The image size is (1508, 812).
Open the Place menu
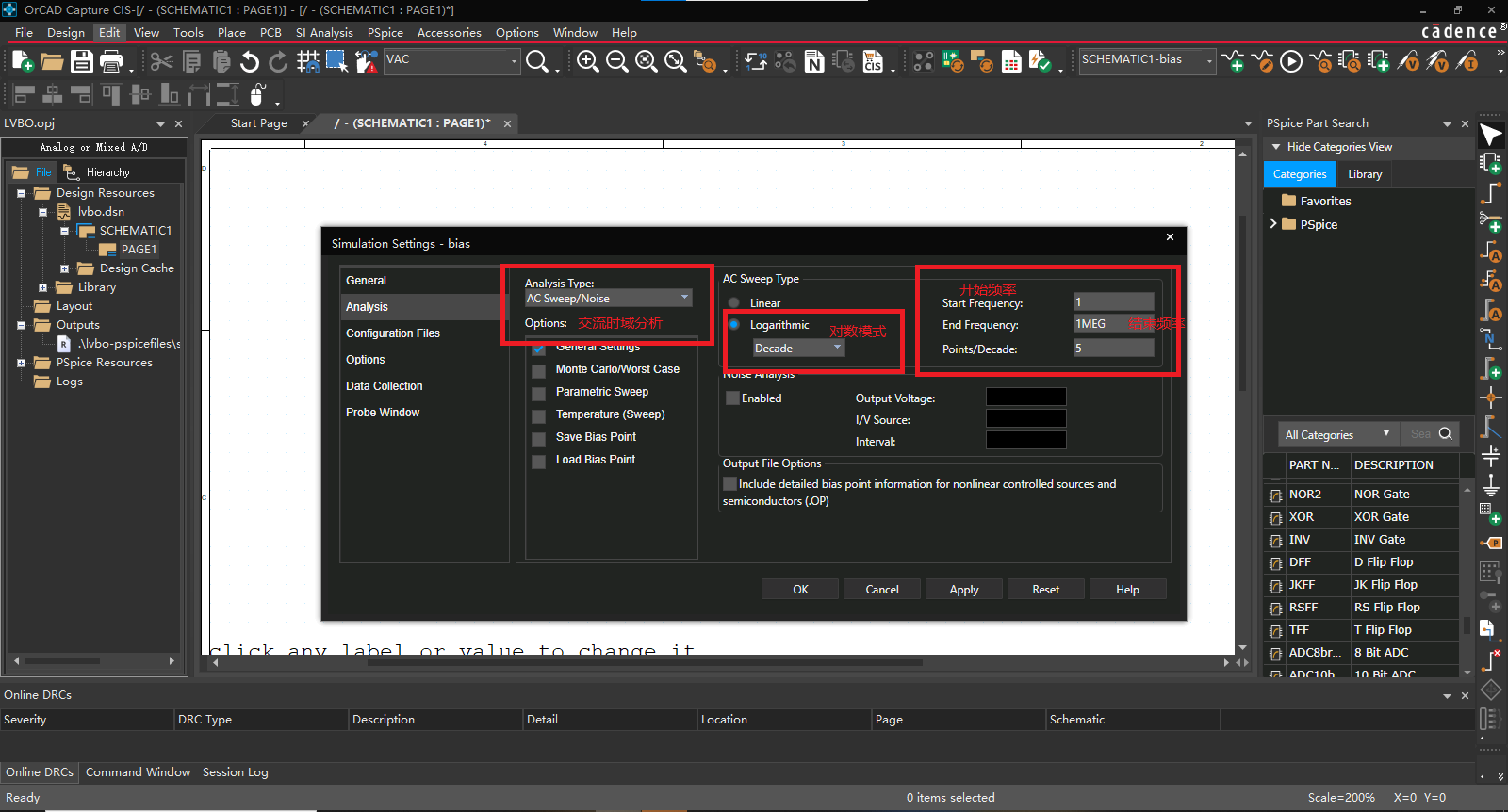(x=232, y=32)
